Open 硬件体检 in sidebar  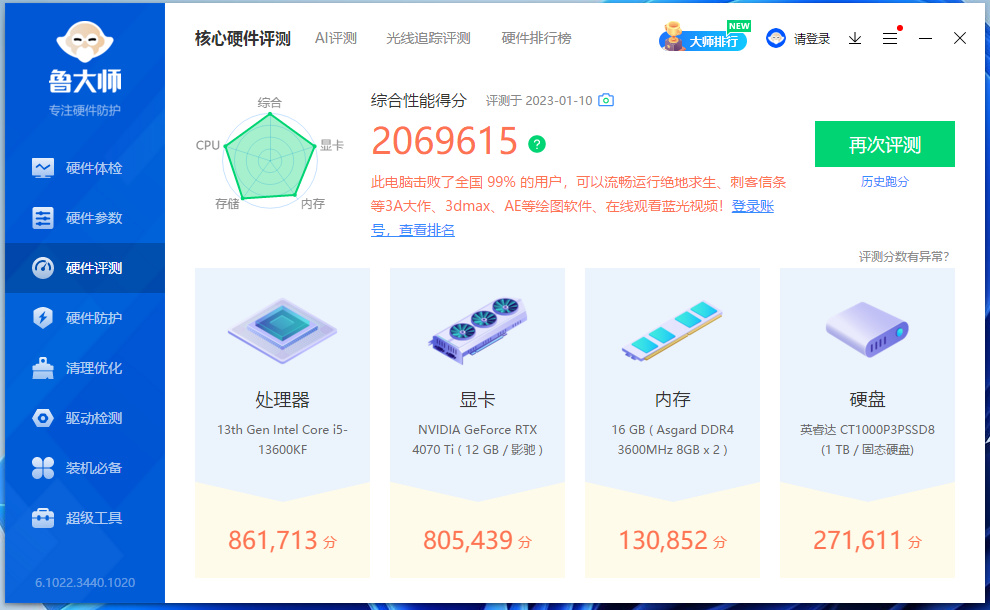coord(85,168)
